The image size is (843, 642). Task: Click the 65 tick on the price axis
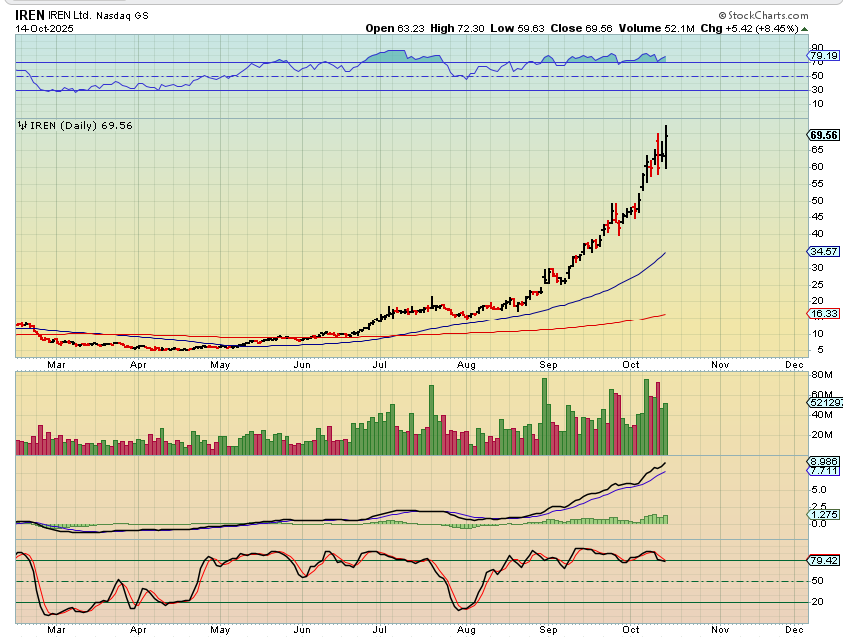(817, 151)
